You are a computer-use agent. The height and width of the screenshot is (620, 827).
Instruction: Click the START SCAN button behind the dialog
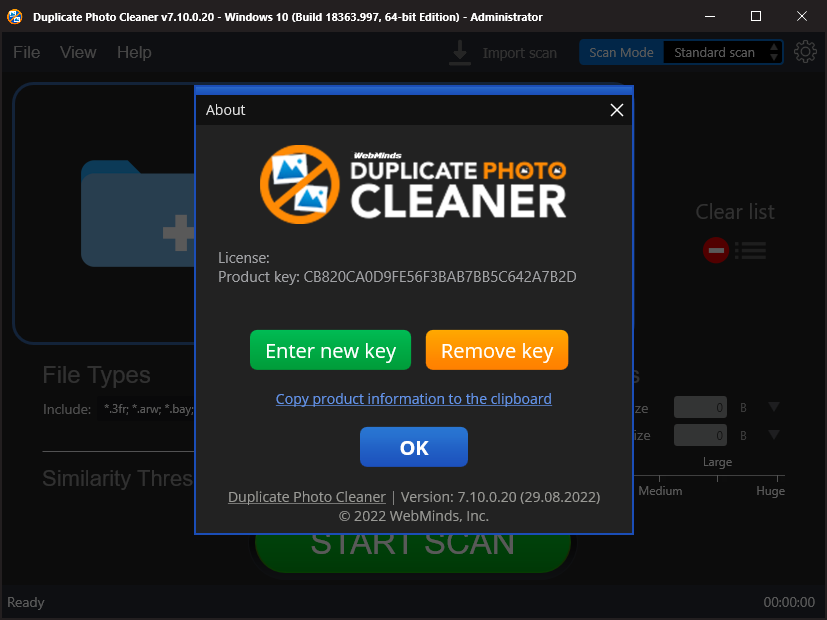[413, 553]
